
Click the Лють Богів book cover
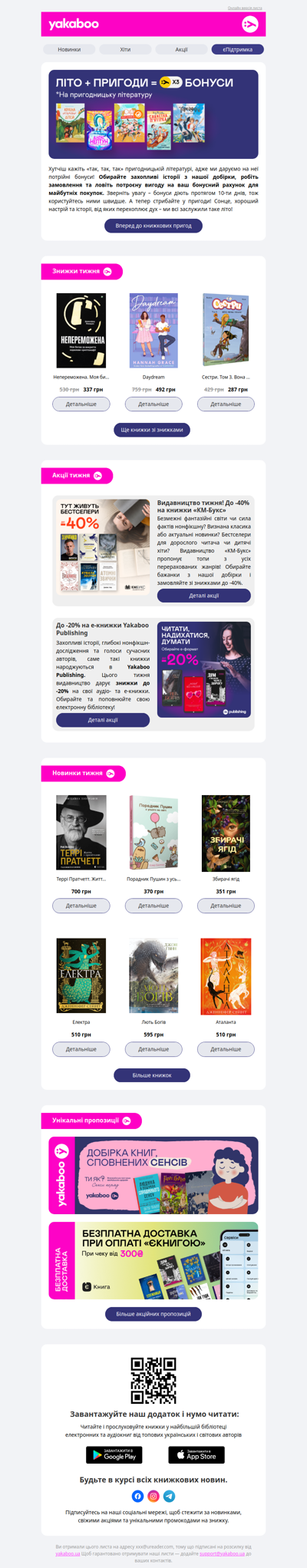click(x=153, y=975)
